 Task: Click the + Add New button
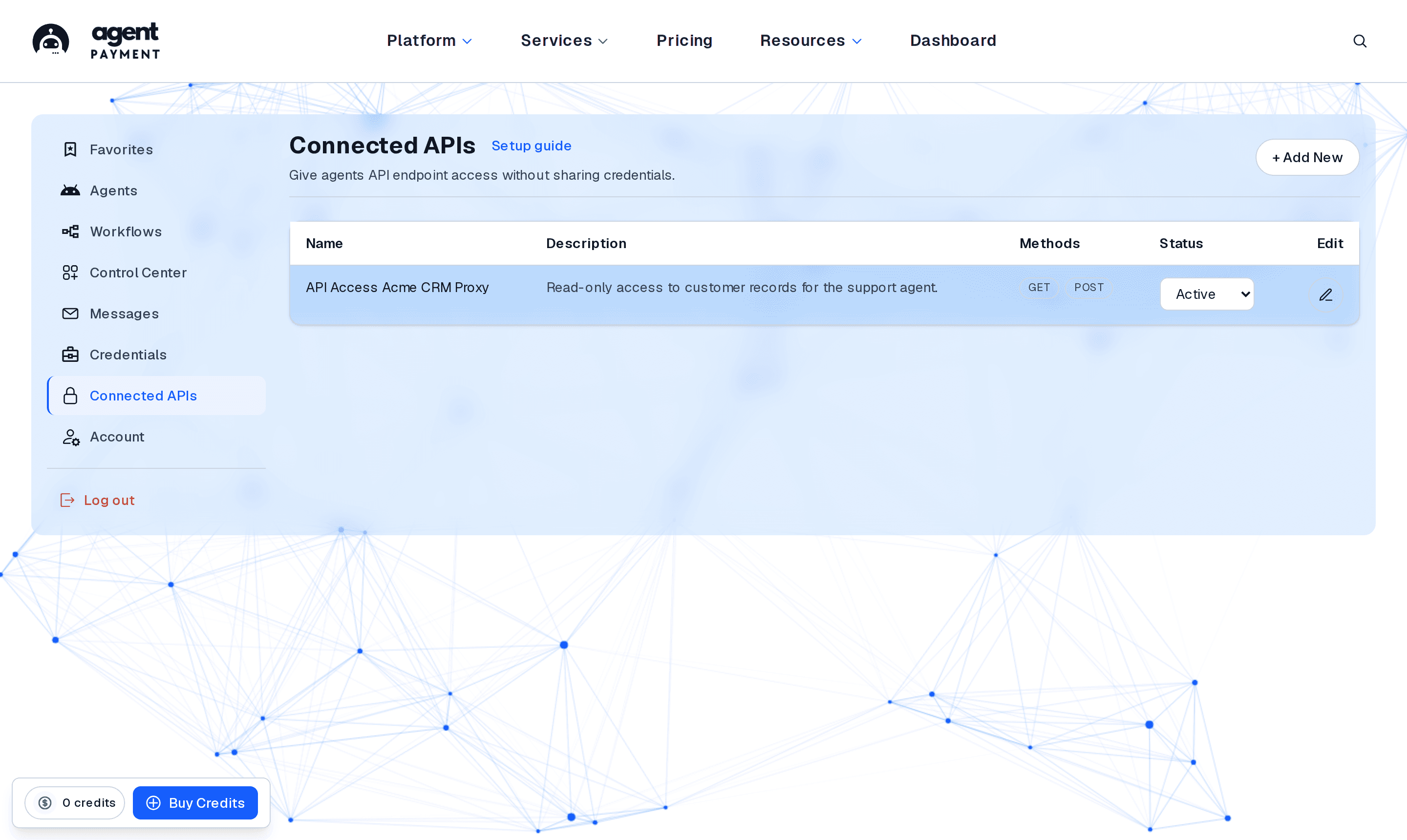1307,157
